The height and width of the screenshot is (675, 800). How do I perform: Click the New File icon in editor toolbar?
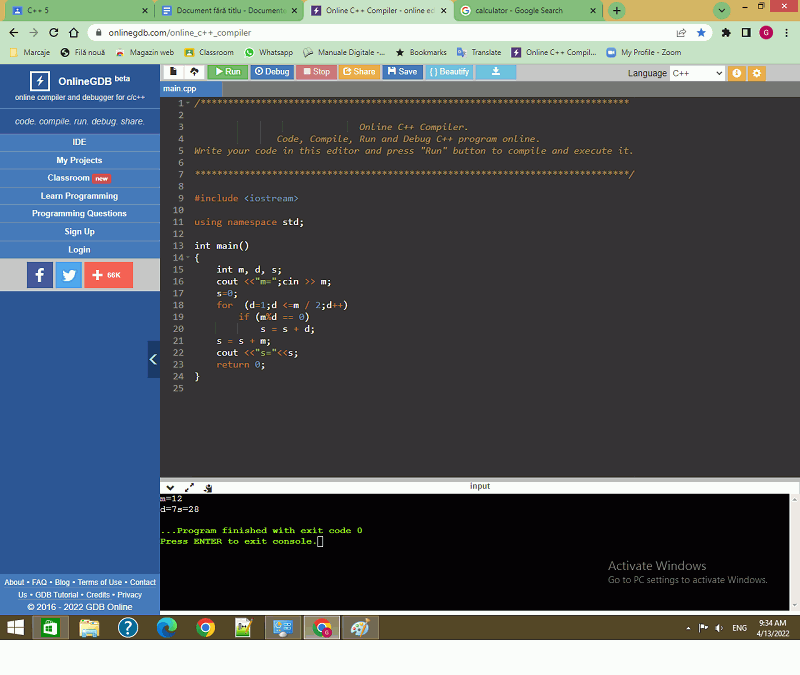pos(173,72)
